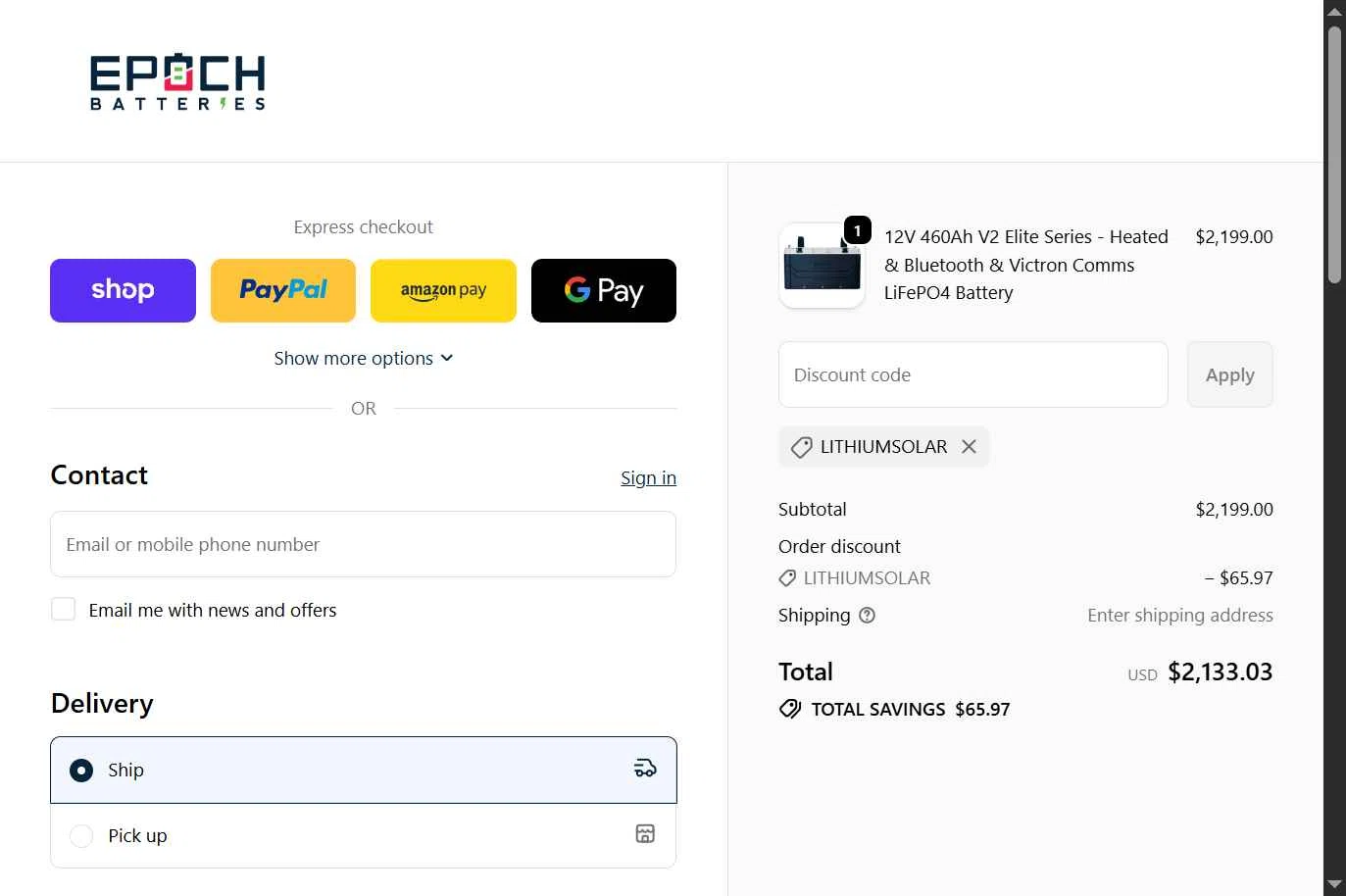Focus the Email or mobile phone number field

pyautogui.click(x=363, y=544)
